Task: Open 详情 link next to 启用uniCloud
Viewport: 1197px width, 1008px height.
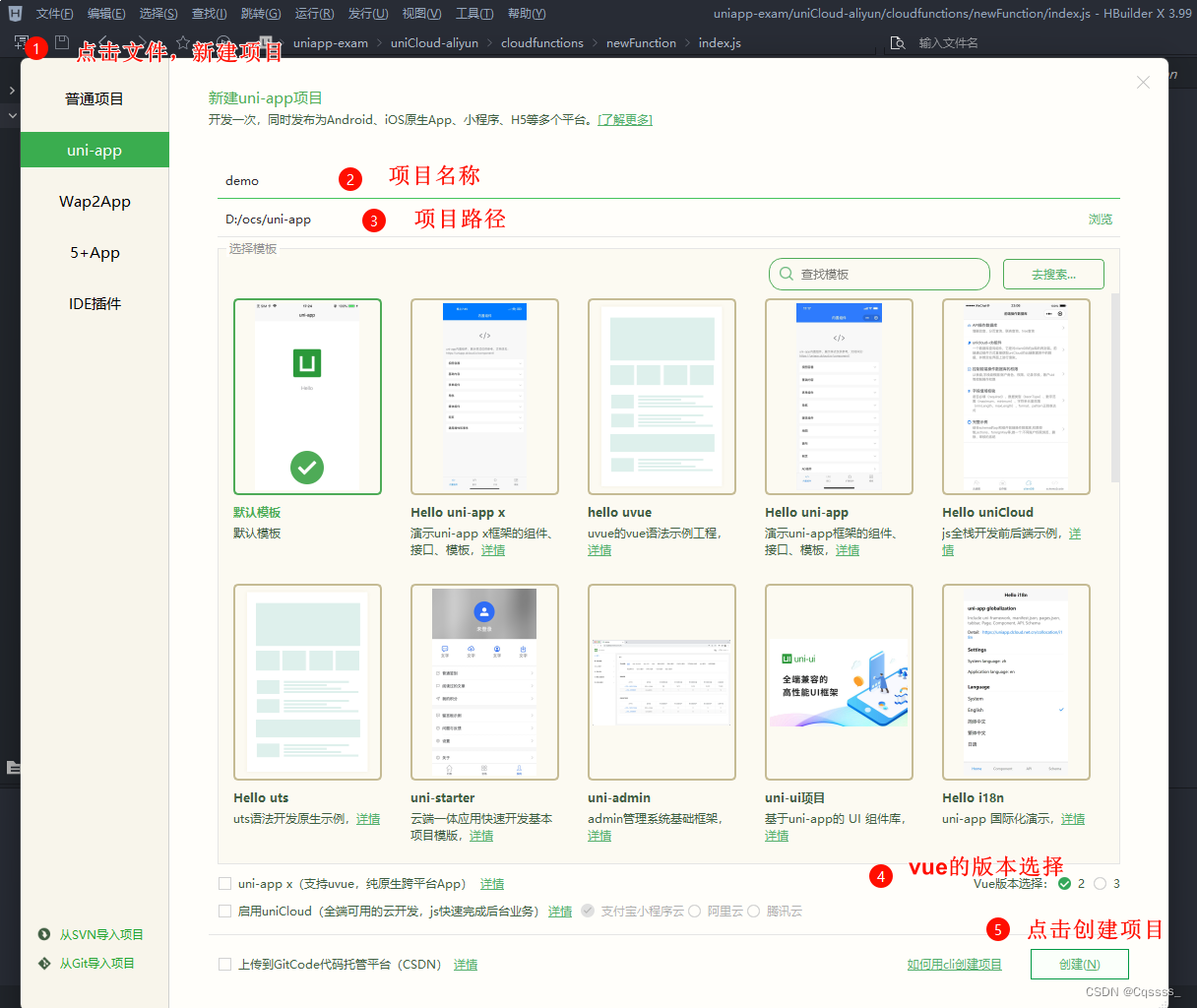Action: [560, 912]
